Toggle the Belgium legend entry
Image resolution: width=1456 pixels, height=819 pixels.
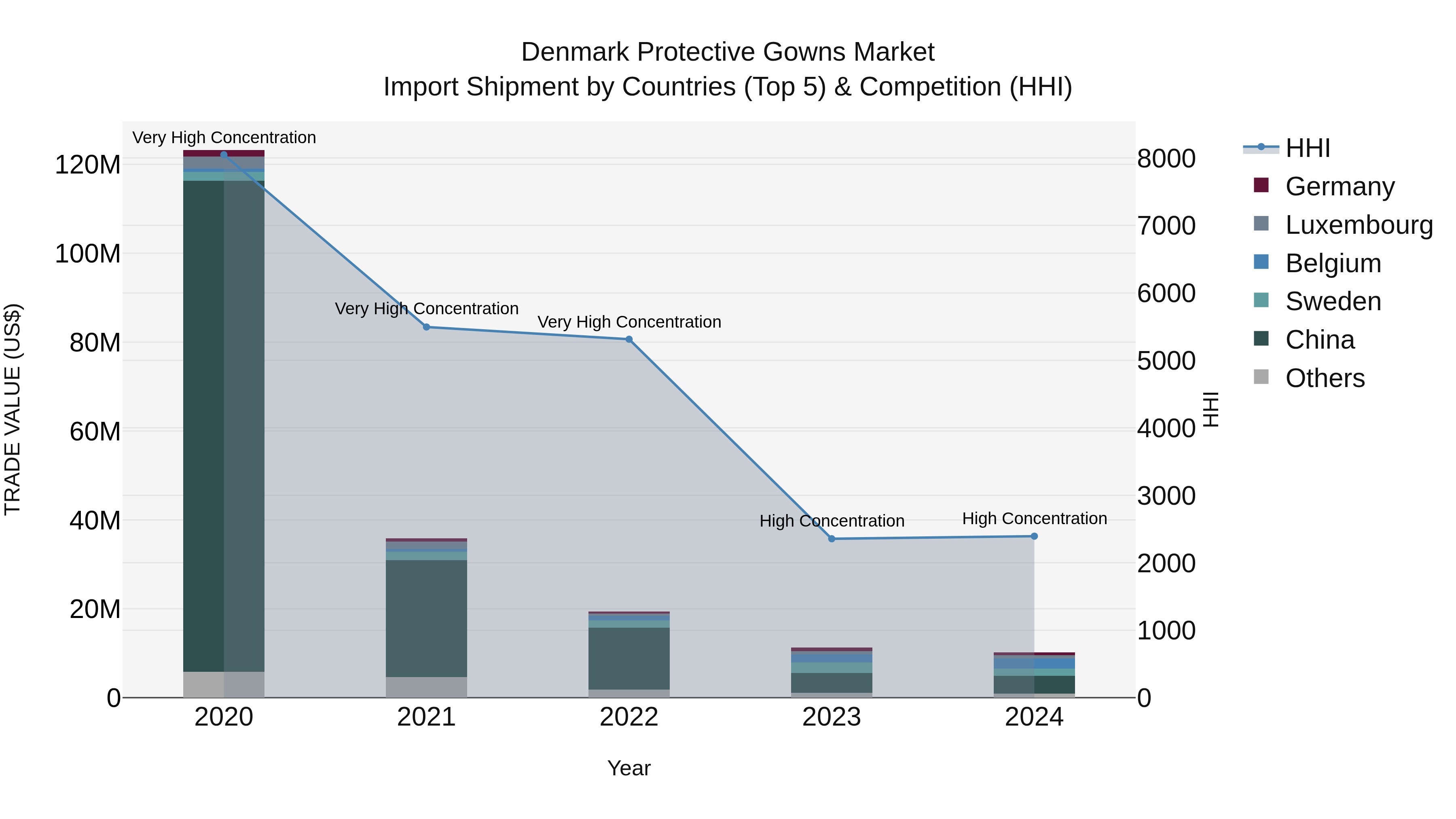click(1317, 263)
